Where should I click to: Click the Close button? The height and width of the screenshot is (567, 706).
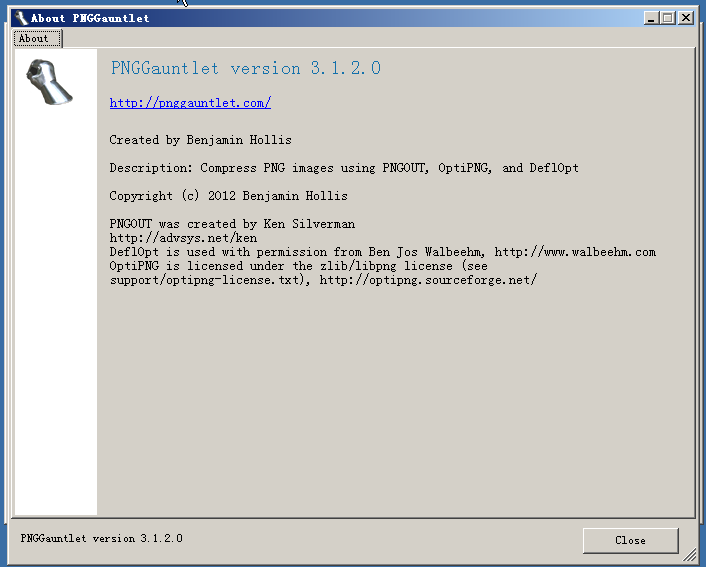[630, 540]
